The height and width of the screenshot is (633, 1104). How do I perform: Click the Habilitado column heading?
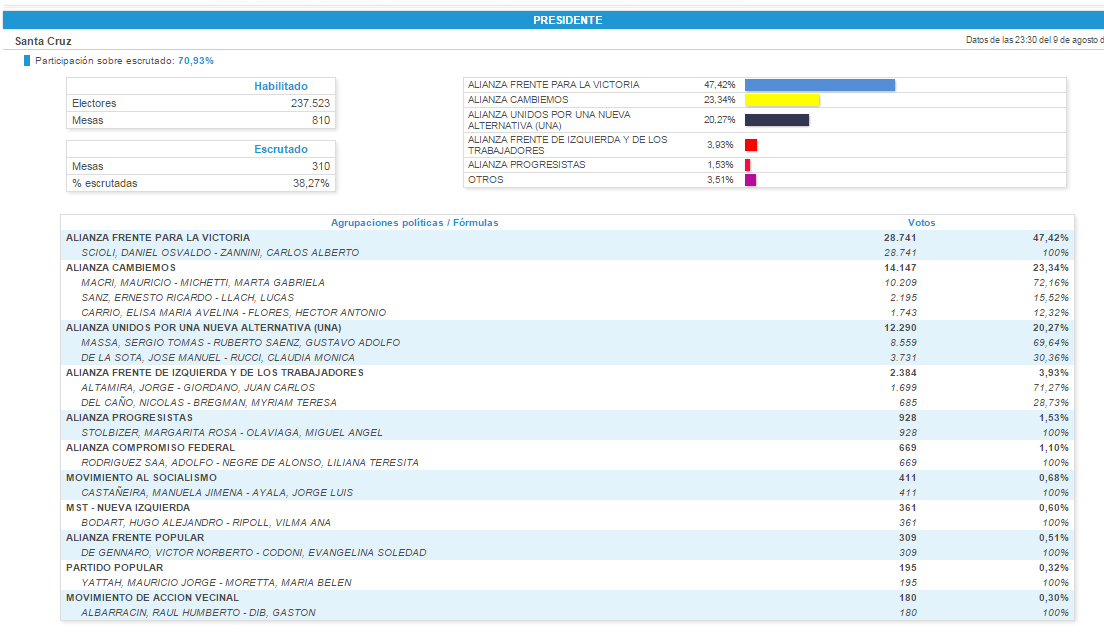click(x=281, y=86)
